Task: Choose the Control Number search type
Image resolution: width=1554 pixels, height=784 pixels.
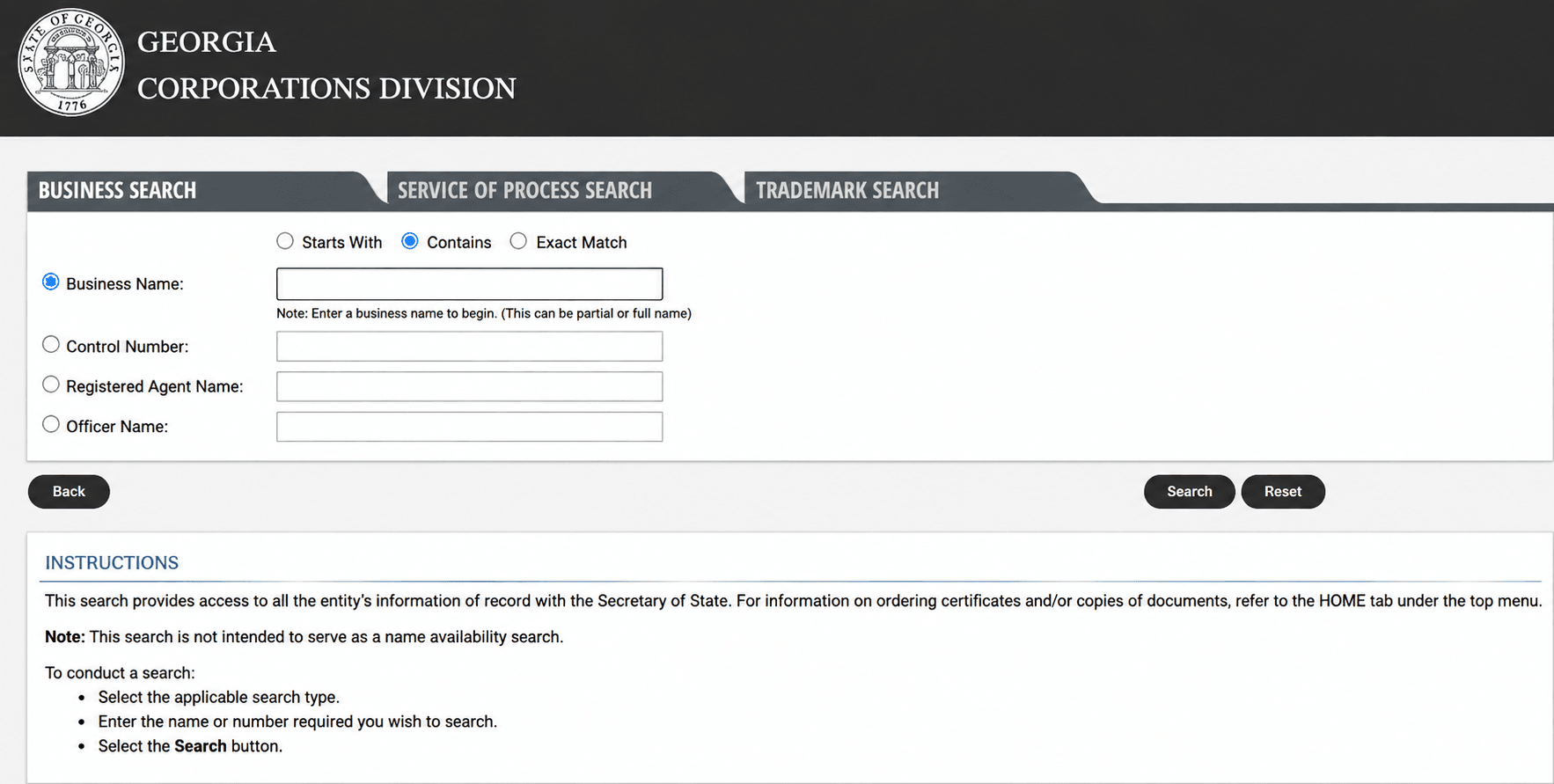Action: 51,345
